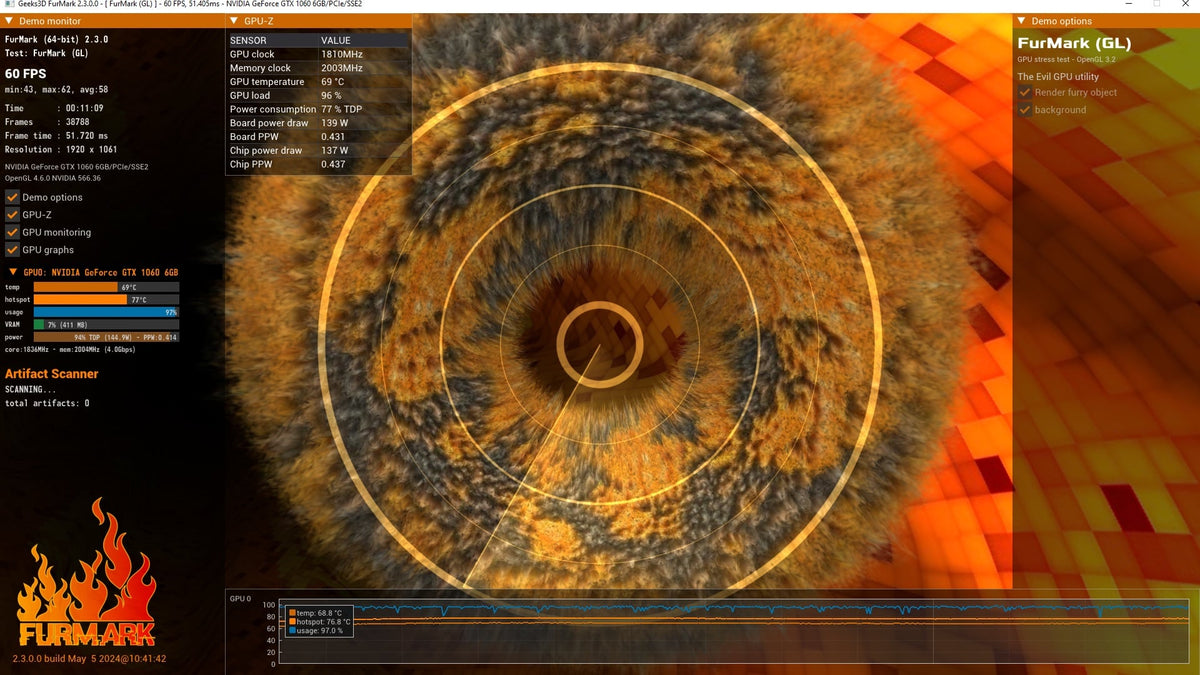Click the Artifact Scanner heading

pos(52,374)
